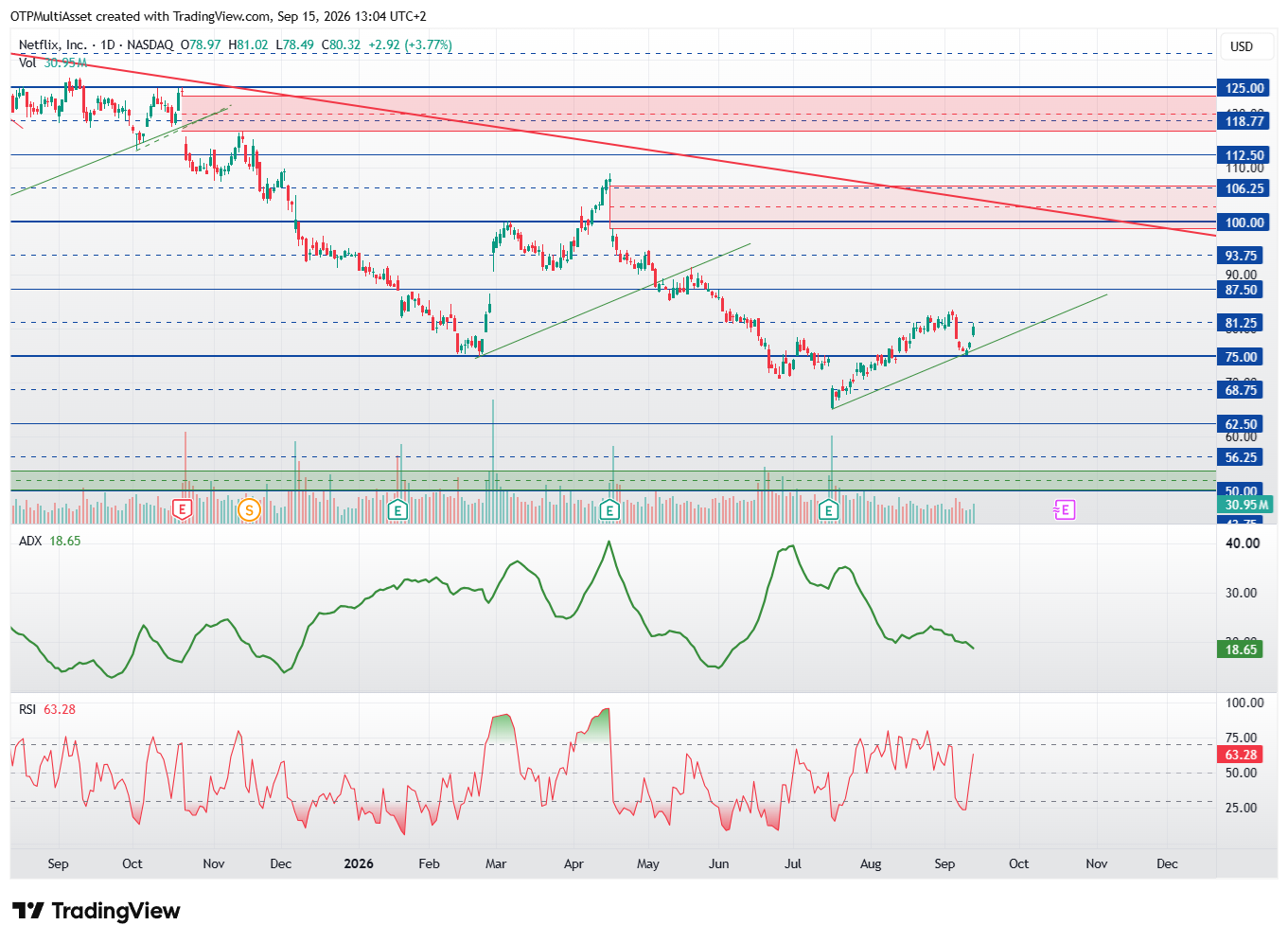Click the 112.50 price level label
The width and height of the screenshot is (1288, 943).
[x=1244, y=155]
